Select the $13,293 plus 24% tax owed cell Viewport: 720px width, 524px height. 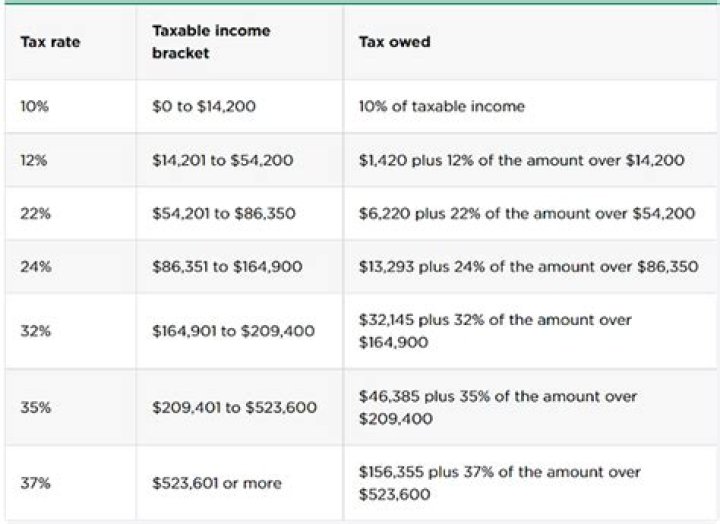click(x=529, y=267)
